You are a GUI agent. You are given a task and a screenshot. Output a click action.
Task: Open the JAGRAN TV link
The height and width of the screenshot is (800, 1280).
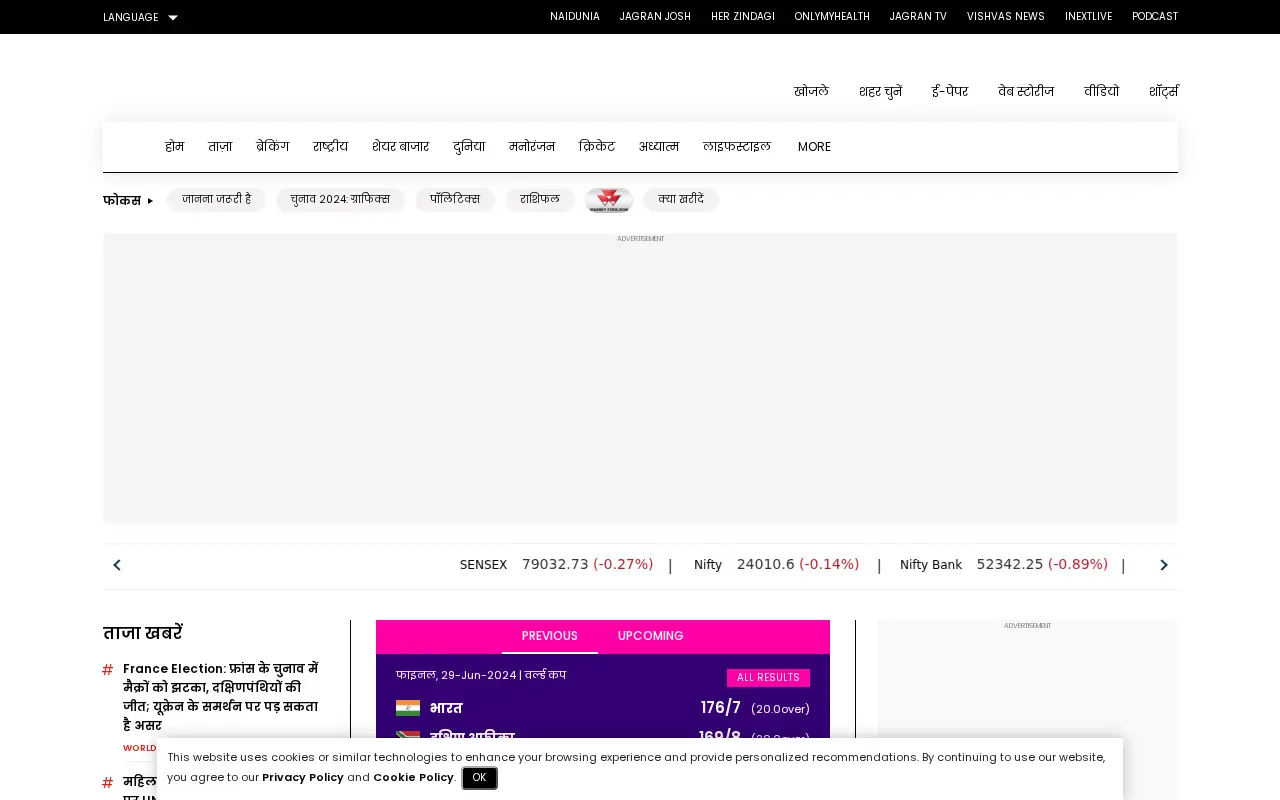click(x=918, y=17)
